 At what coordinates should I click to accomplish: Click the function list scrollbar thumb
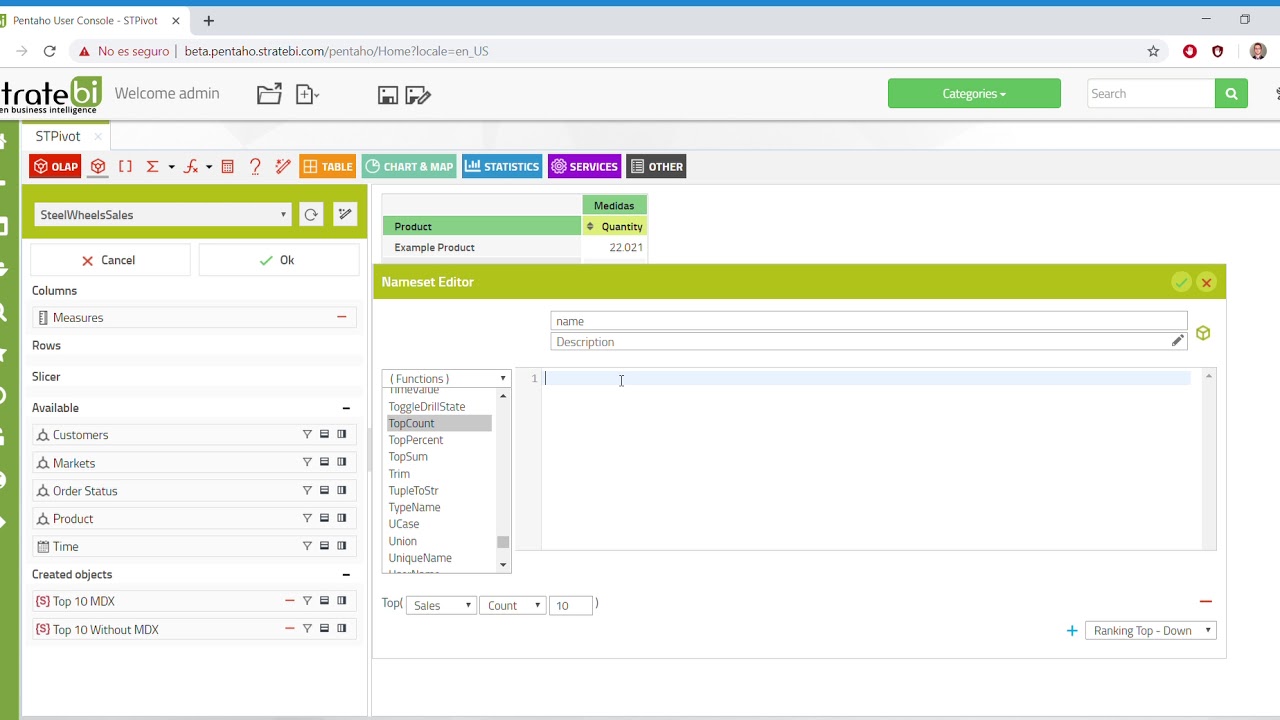pos(503,542)
